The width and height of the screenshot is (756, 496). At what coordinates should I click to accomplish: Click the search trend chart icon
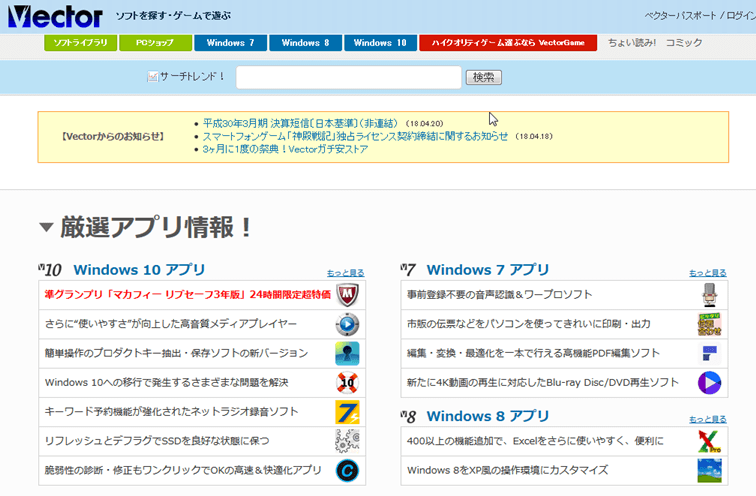click(x=152, y=77)
